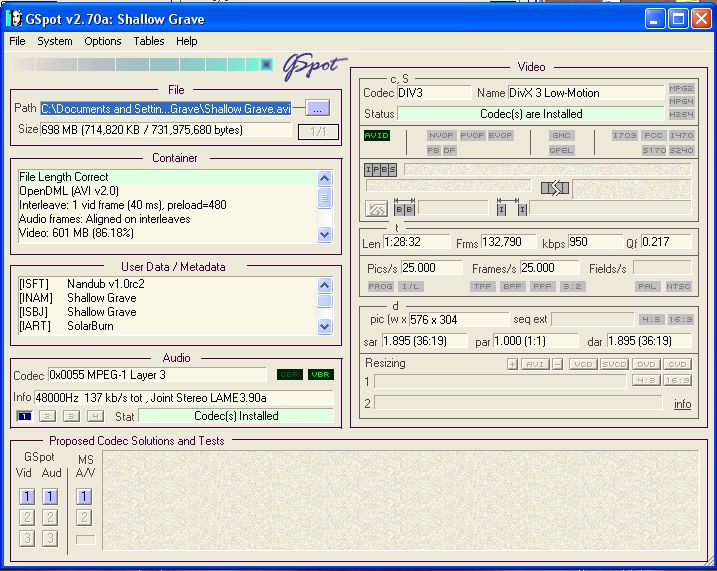Click the FCC indicator
This screenshot has width=717, height=571.
point(653,135)
